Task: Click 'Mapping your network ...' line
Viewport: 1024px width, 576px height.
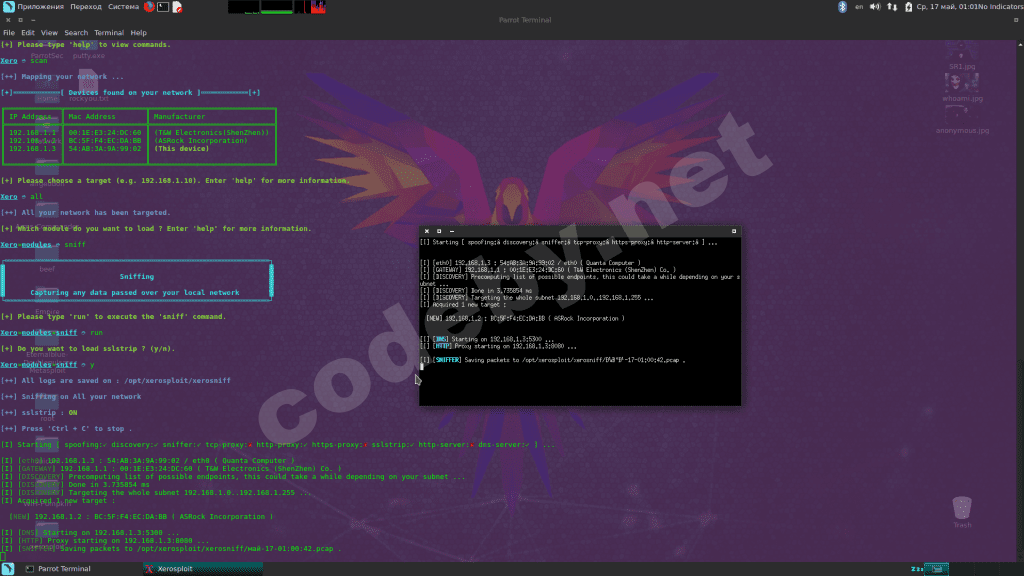Action: (x=62, y=77)
